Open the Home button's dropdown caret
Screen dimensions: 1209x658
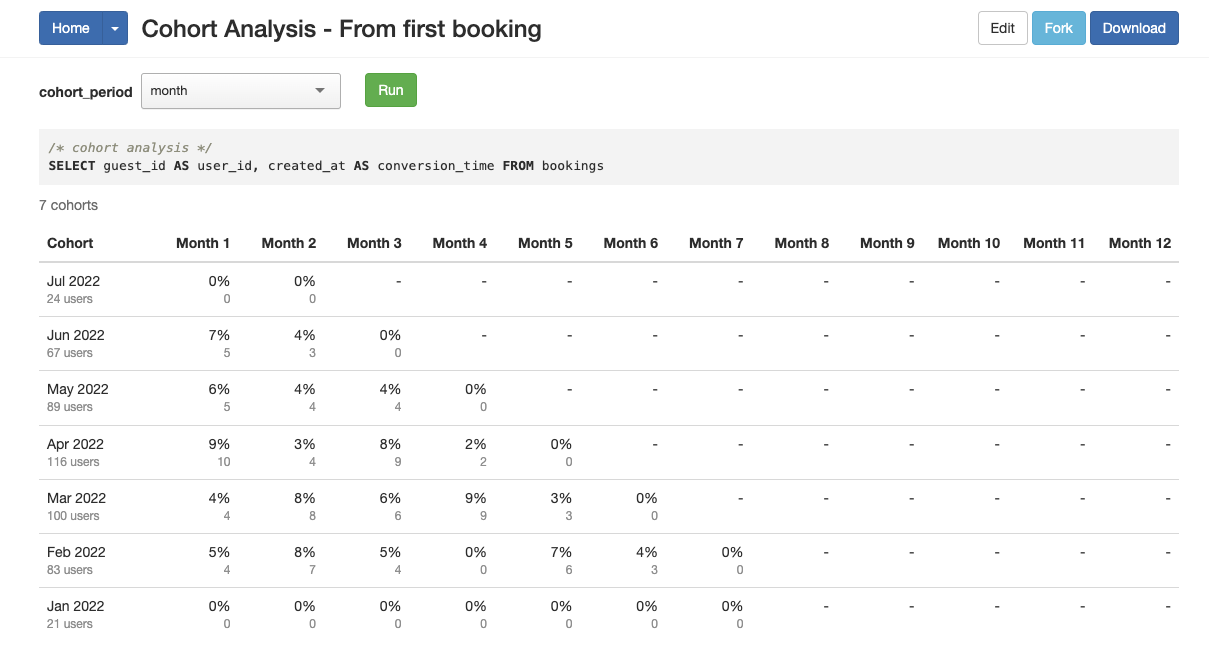(113, 28)
